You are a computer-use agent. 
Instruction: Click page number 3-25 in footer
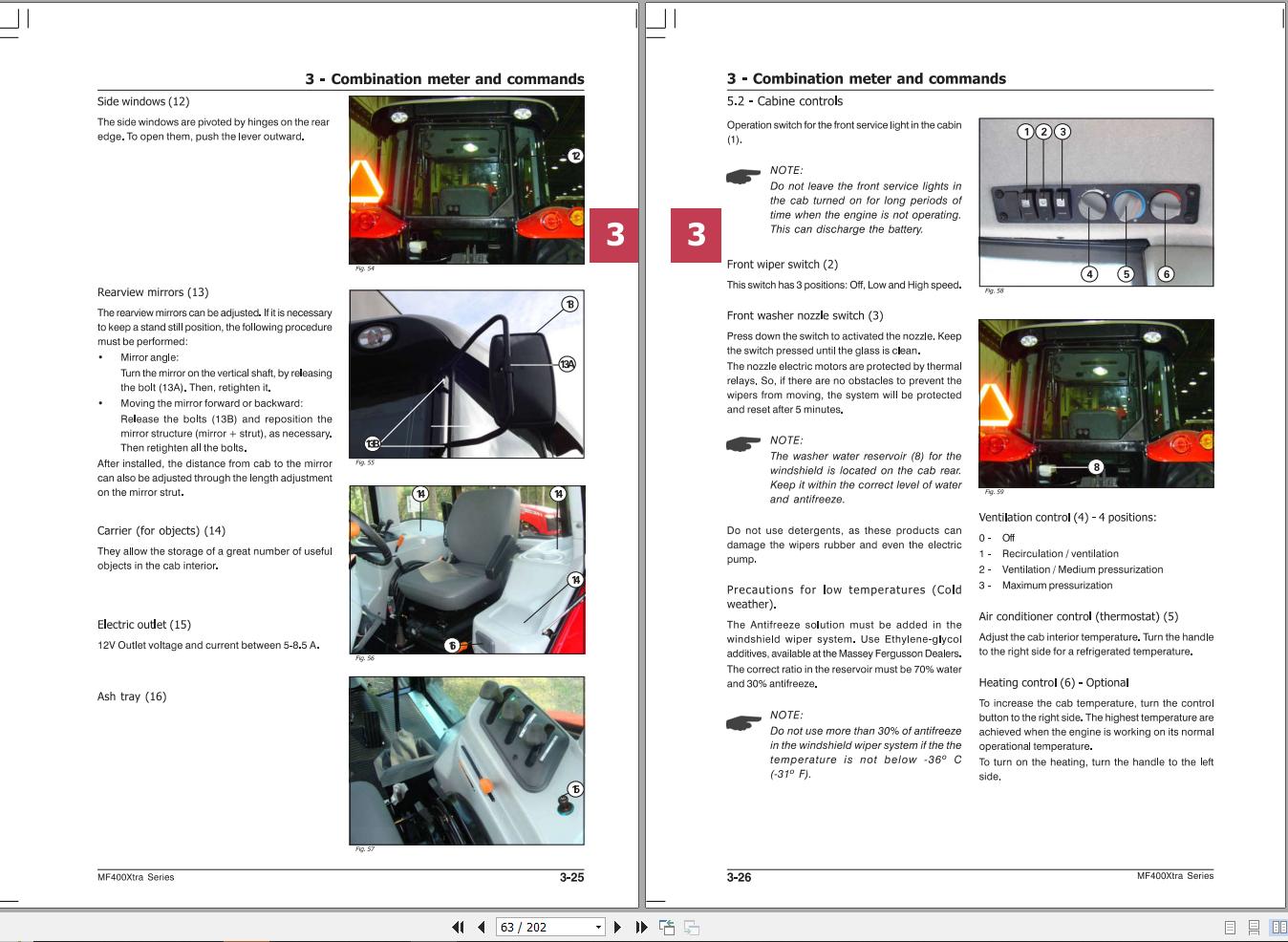tap(571, 877)
